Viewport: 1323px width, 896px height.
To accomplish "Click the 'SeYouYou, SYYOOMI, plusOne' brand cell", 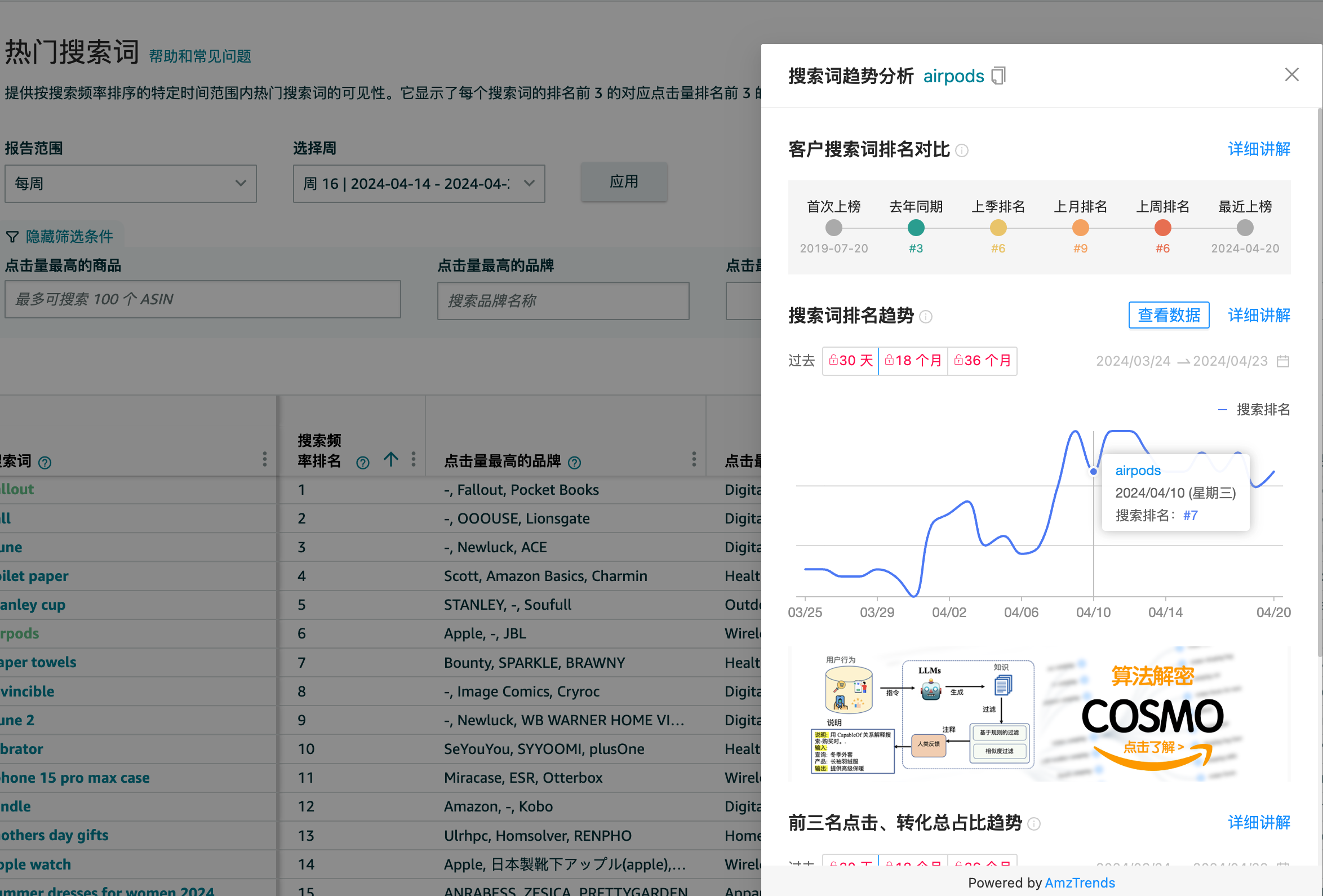I will click(x=544, y=748).
